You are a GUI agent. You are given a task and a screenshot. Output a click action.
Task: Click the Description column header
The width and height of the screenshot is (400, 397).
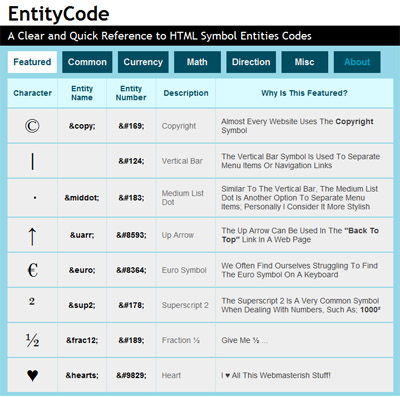[x=186, y=93]
